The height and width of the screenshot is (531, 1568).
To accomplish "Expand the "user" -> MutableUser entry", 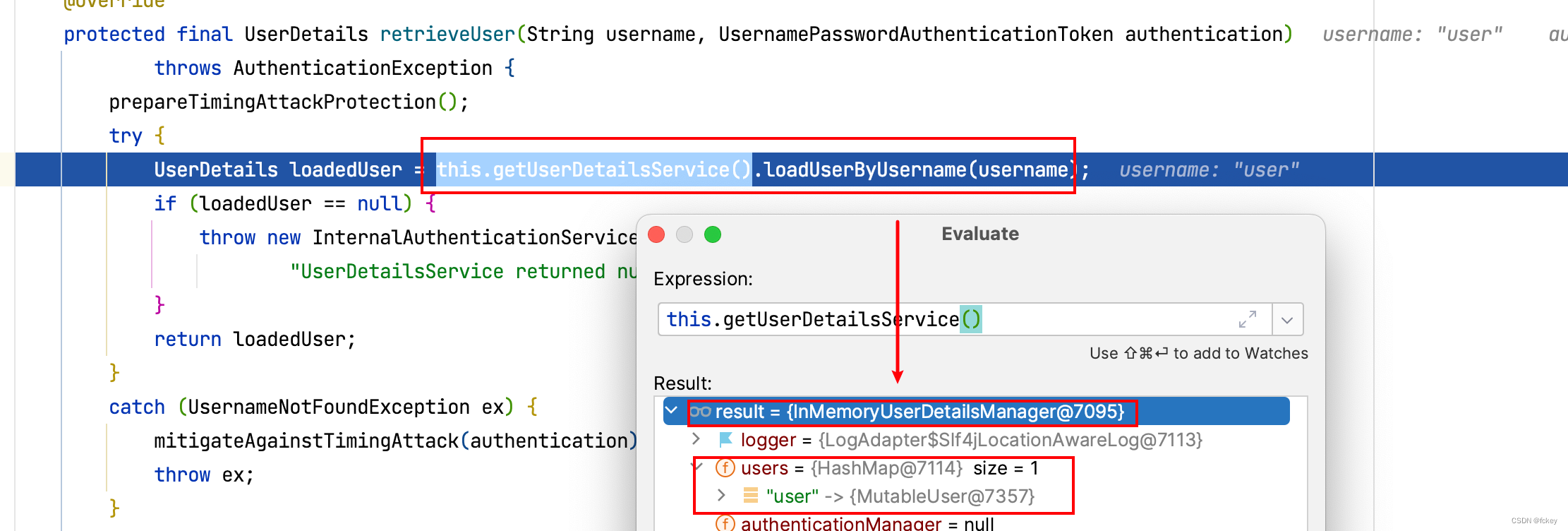I will pyautogui.click(x=721, y=496).
